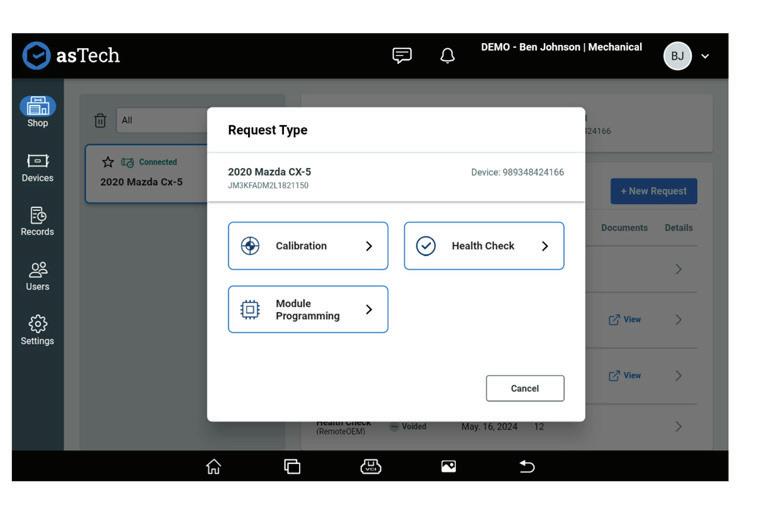Select the 2020 Mazda Cx-5 card
The image size is (759, 512).
tap(146, 174)
